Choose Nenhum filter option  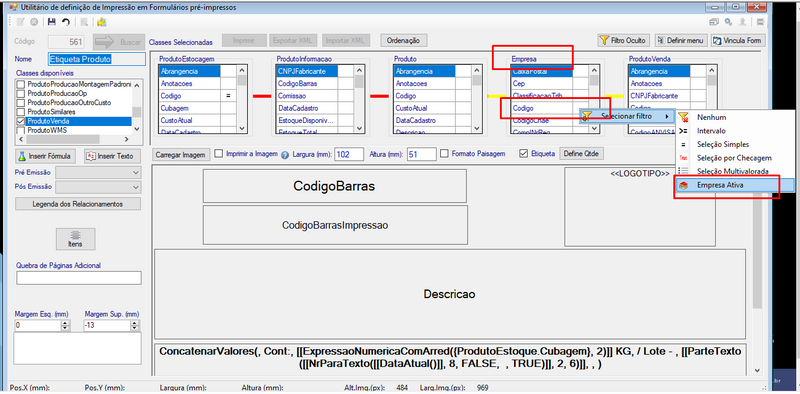point(735,117)
